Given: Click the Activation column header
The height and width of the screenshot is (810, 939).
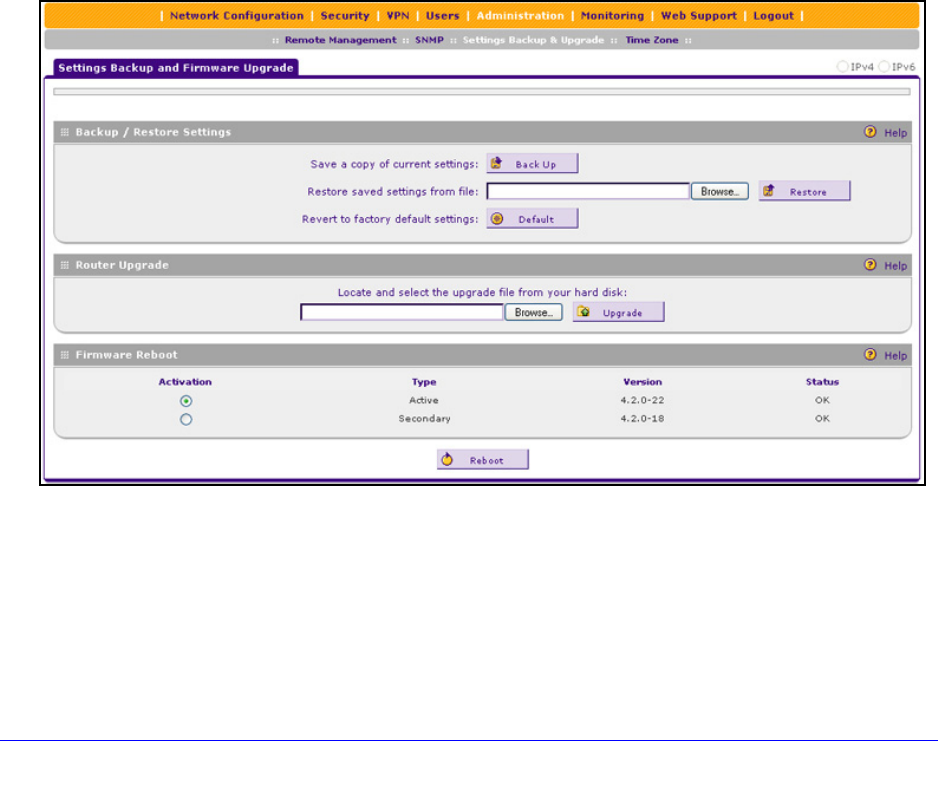Looking at the screenshot, I should [x=185, y=381].
